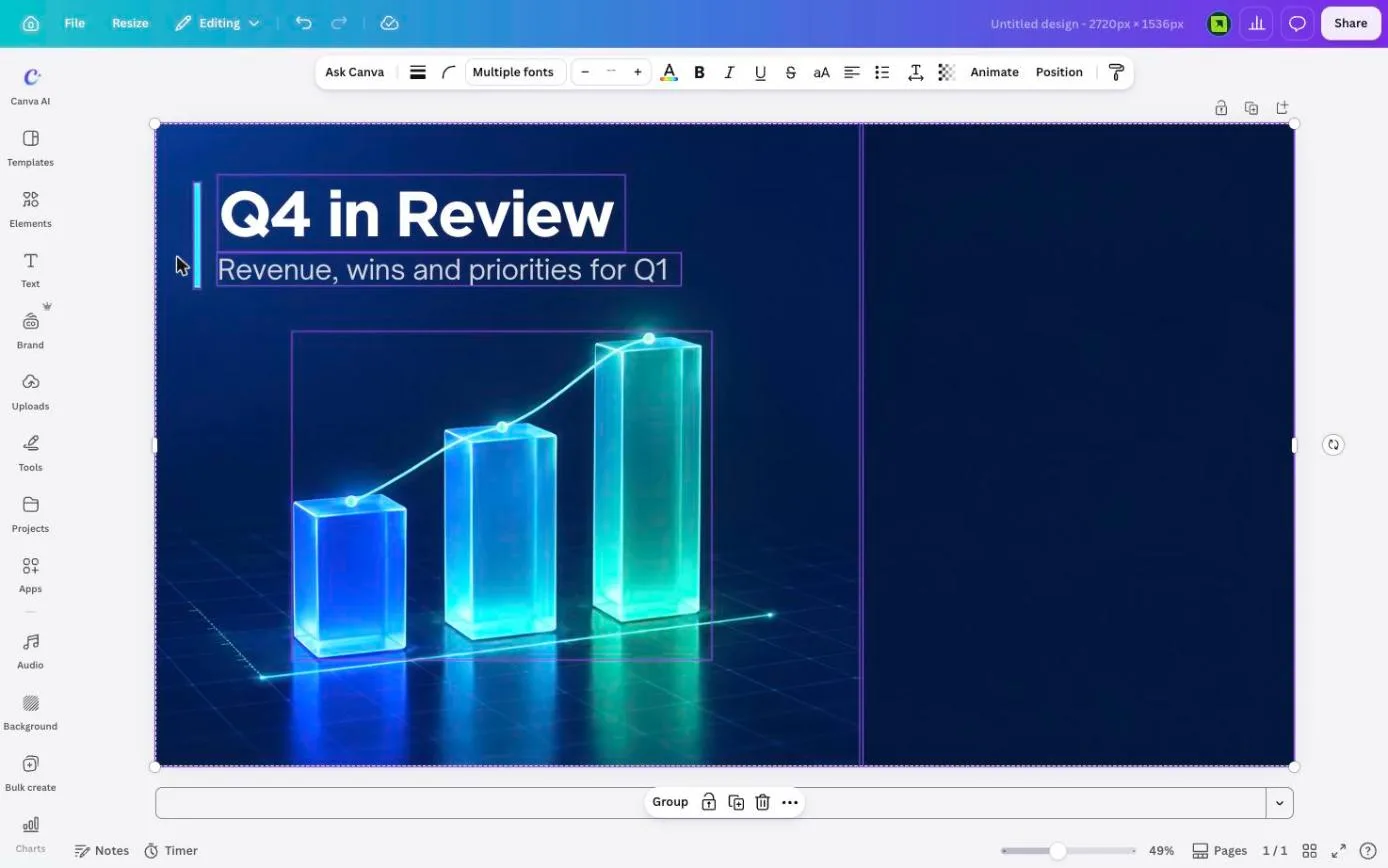Image resolution: width=1388 pixels, height=868 pixels.
Task: Check cloud save status icon
Action: [390, 23]
